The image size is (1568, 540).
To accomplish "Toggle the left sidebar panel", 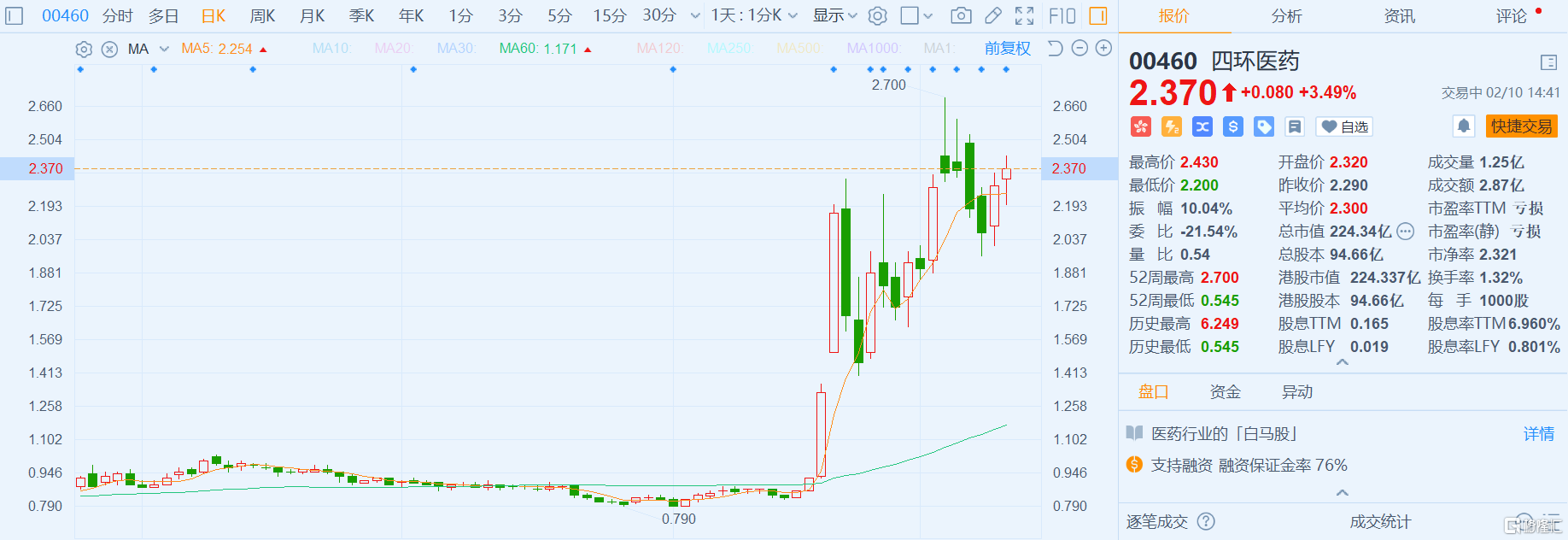I will 15,15.
